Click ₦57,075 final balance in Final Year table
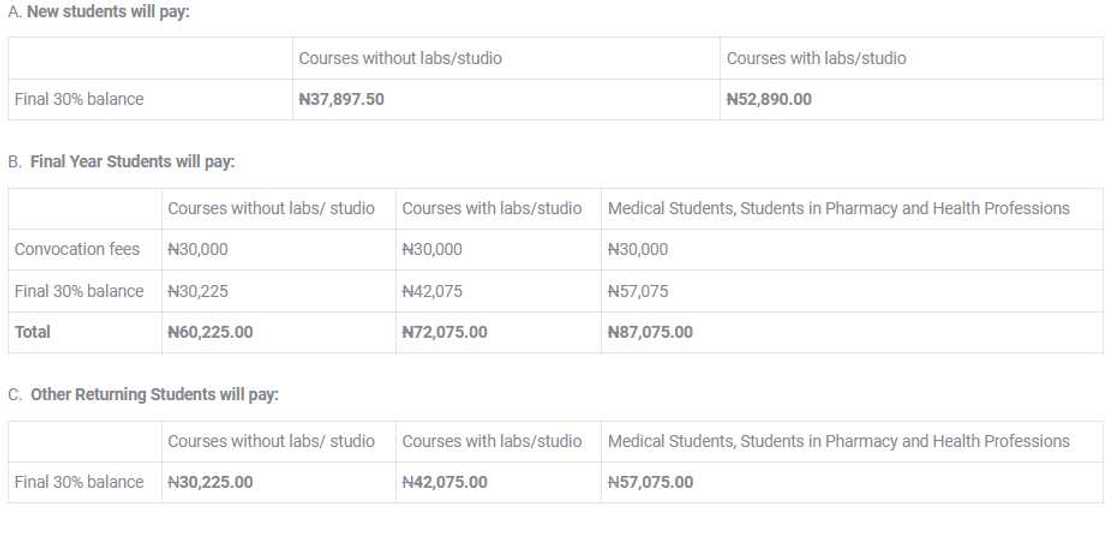The height and width of the screenshot is (537, 1120). point(638,291)
